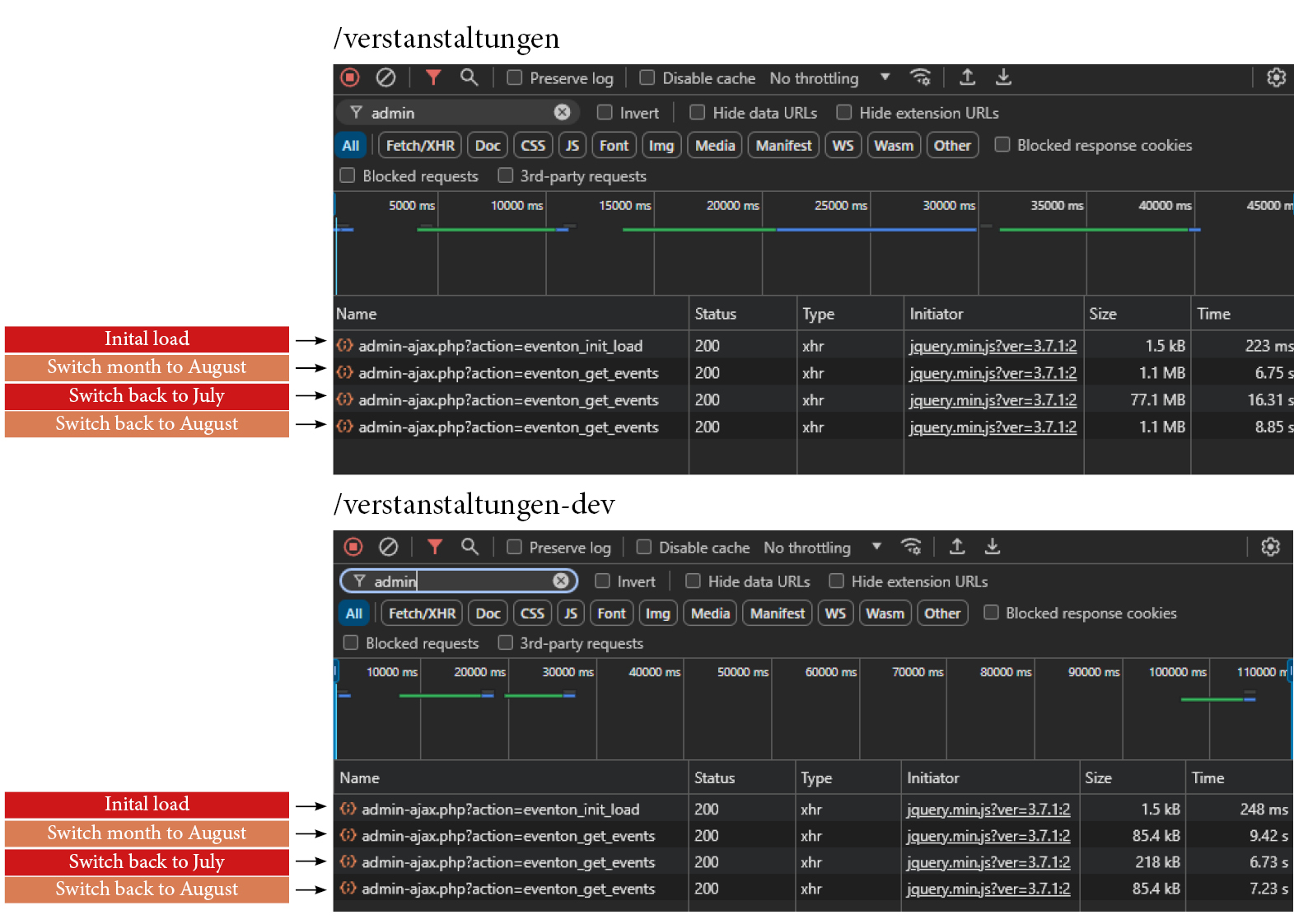
Task: Select JS filter in top panel
Action: 572,145
